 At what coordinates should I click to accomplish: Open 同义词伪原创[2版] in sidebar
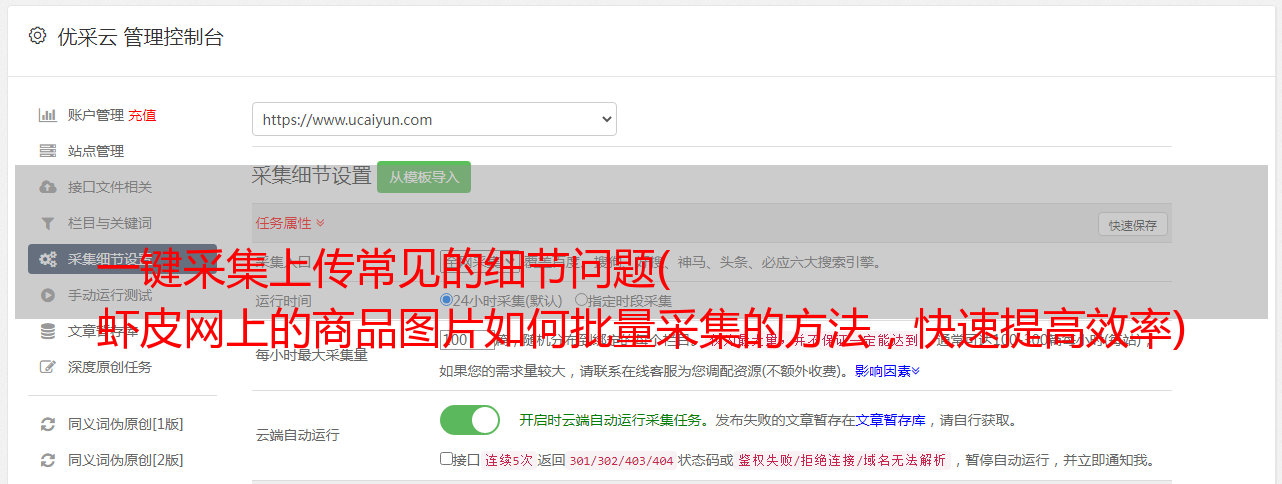click(126, 460)
